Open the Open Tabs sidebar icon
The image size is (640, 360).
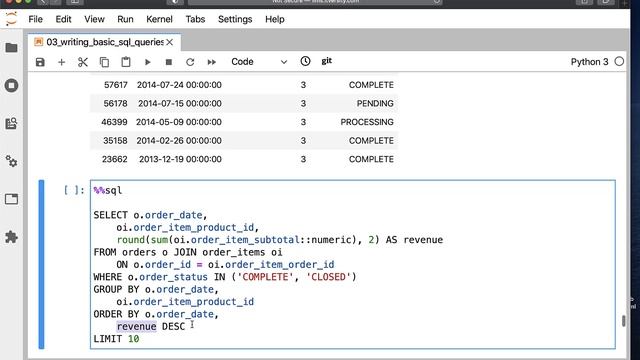pyautogui.click(x=11, y=199)
